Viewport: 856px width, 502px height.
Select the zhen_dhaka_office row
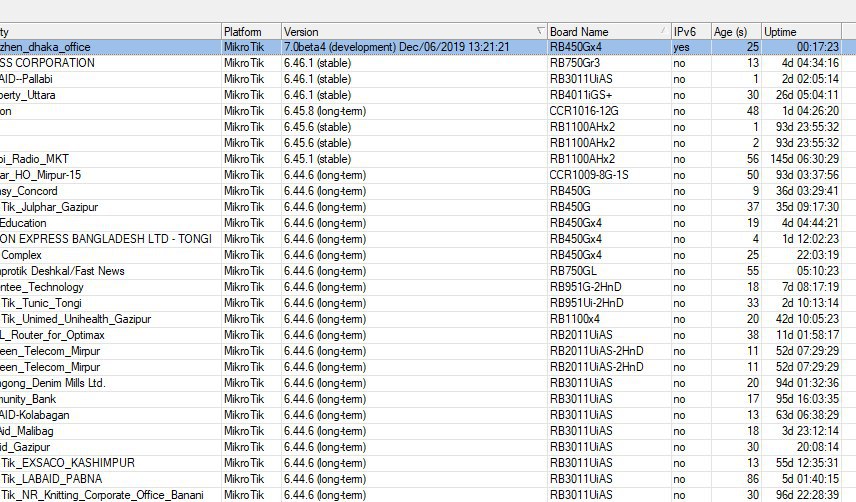tap(428, 47)
